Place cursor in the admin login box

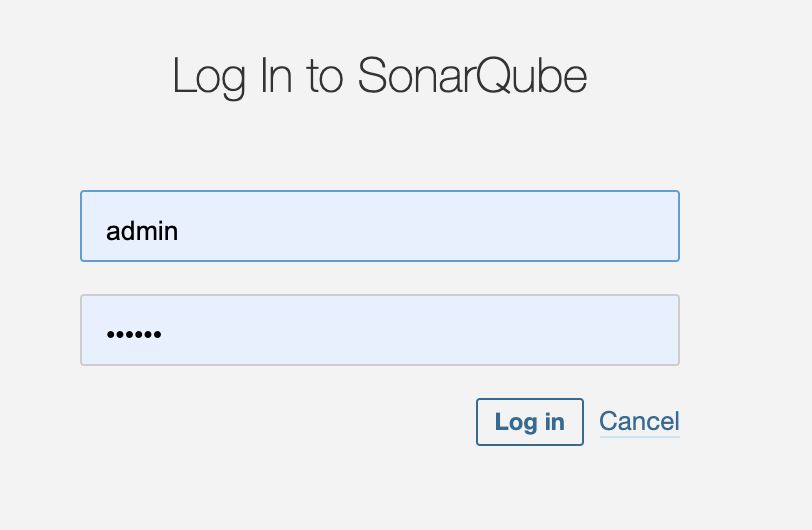pyautogui.click(x=380, y=227)
